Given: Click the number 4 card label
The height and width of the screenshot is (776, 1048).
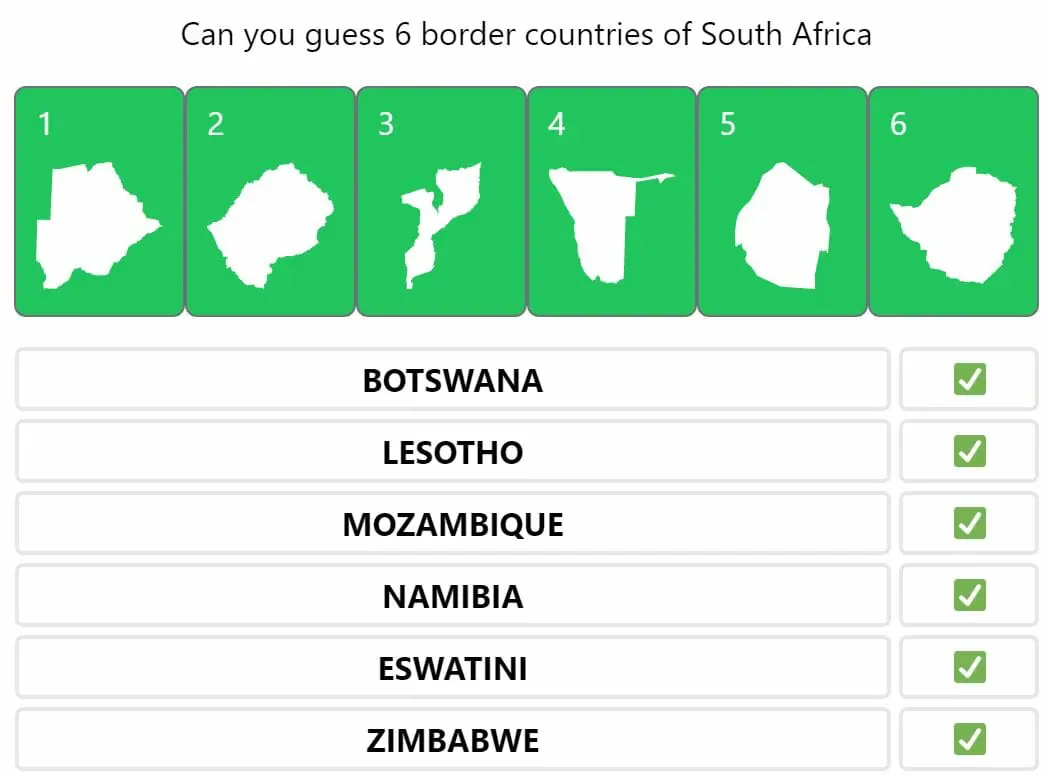Looking at the screenshot, I should tap(556, 124).
